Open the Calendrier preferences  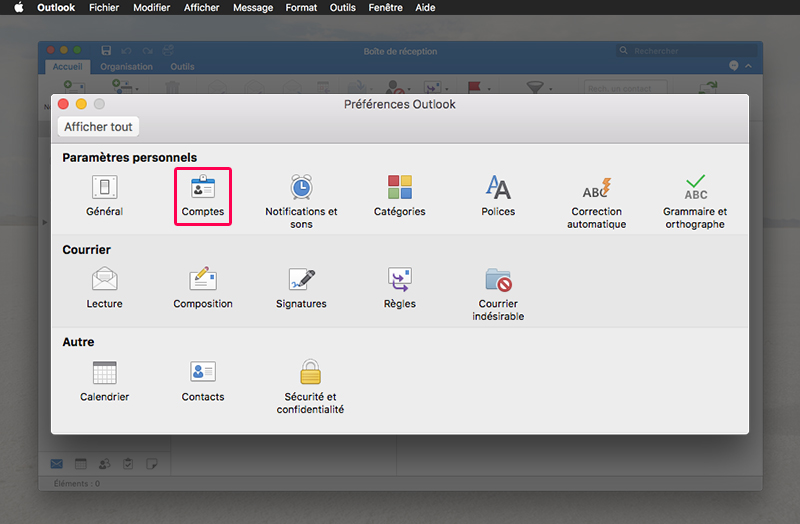tap(105, 381)
